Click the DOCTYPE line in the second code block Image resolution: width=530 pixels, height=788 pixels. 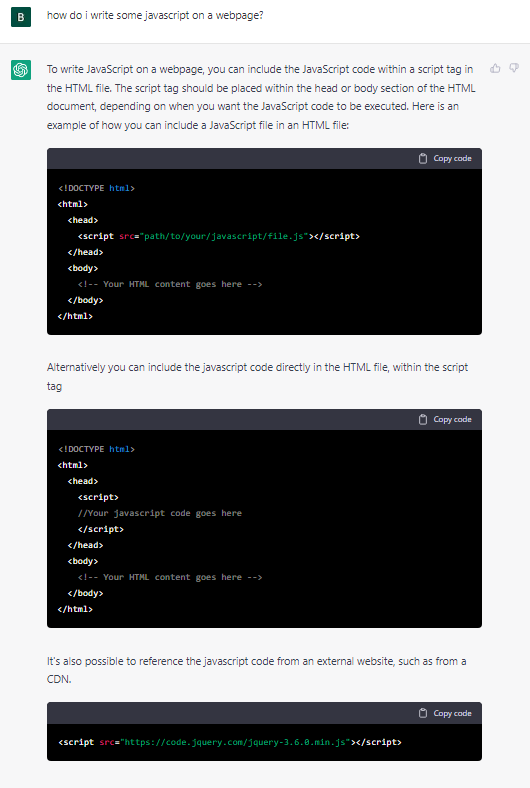point(96,449)
